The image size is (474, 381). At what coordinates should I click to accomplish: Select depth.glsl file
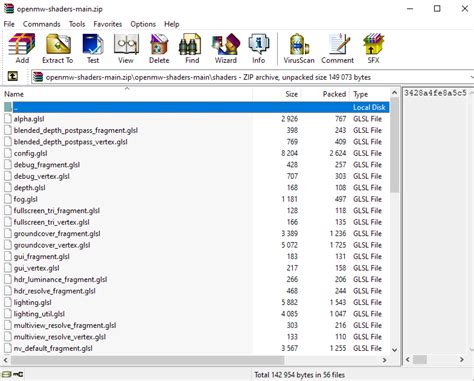pos(197,188)
